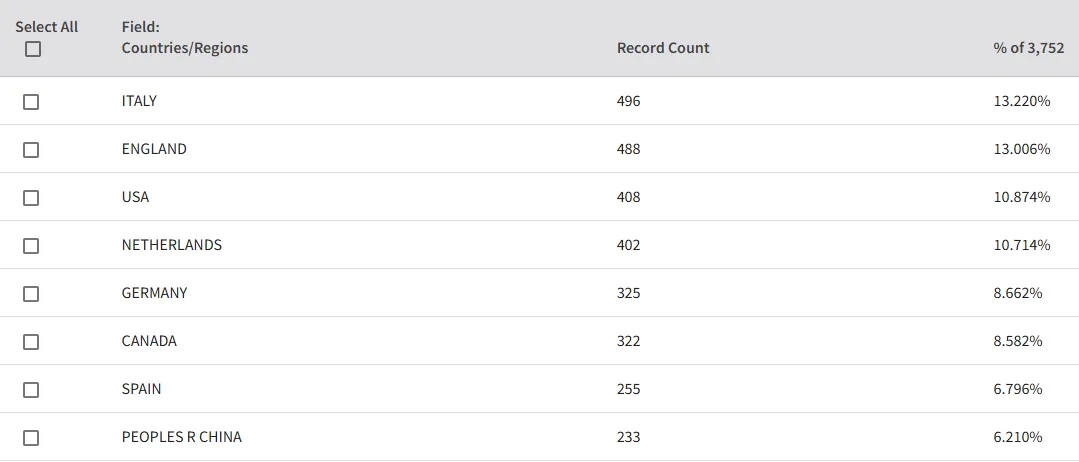
Task: Click the NETHERLANDS country label
Action: coord(171,245)
